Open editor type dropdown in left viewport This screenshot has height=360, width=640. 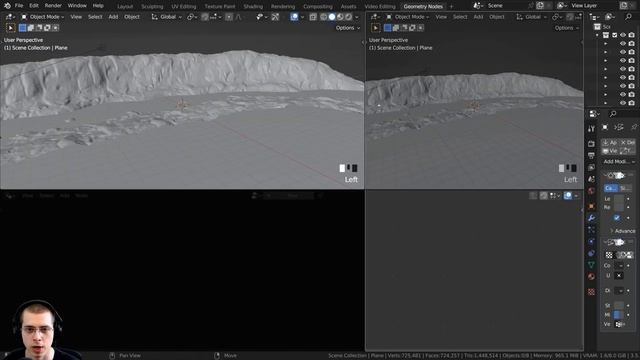point(10,17)
